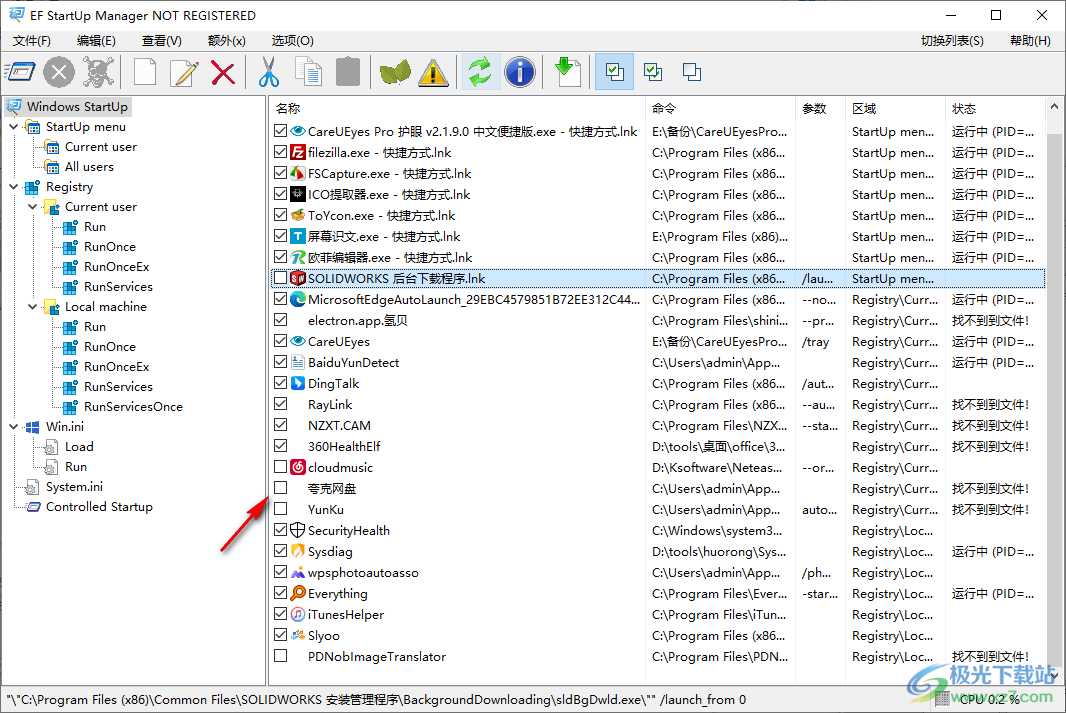Enable the SOLIDWORKS 后台下载程序.lnk checkbox
This screenshot has height=713, width=1066.
(x=280, y=277)
